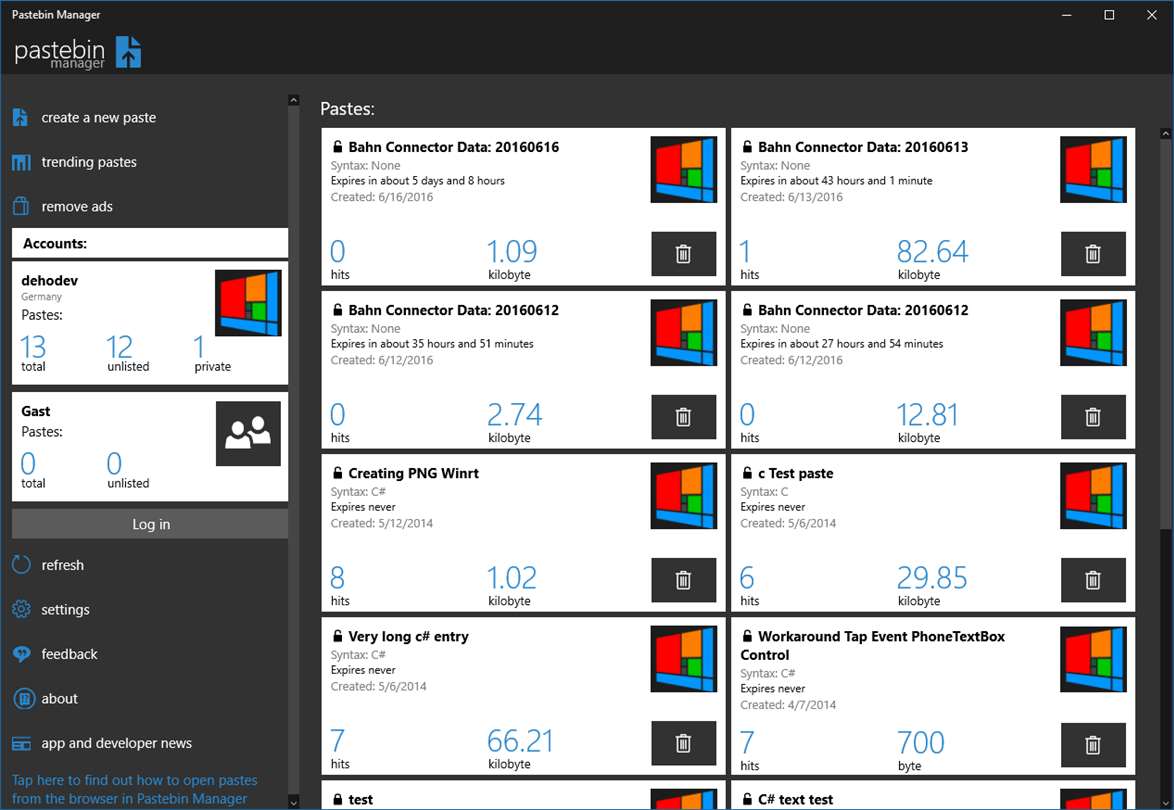Click thumbnail of Bahn Connector Data: 20160613
Image resolution: width=1174 pixels, height=810 pixels.
pyautogui.click(x=1093, y=170)
